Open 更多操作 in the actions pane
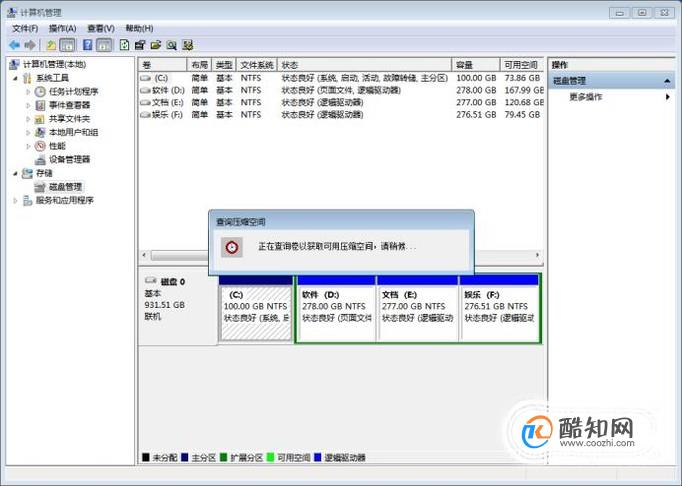The height and width of the screenshot is (486, 682). tap(585, 97)
